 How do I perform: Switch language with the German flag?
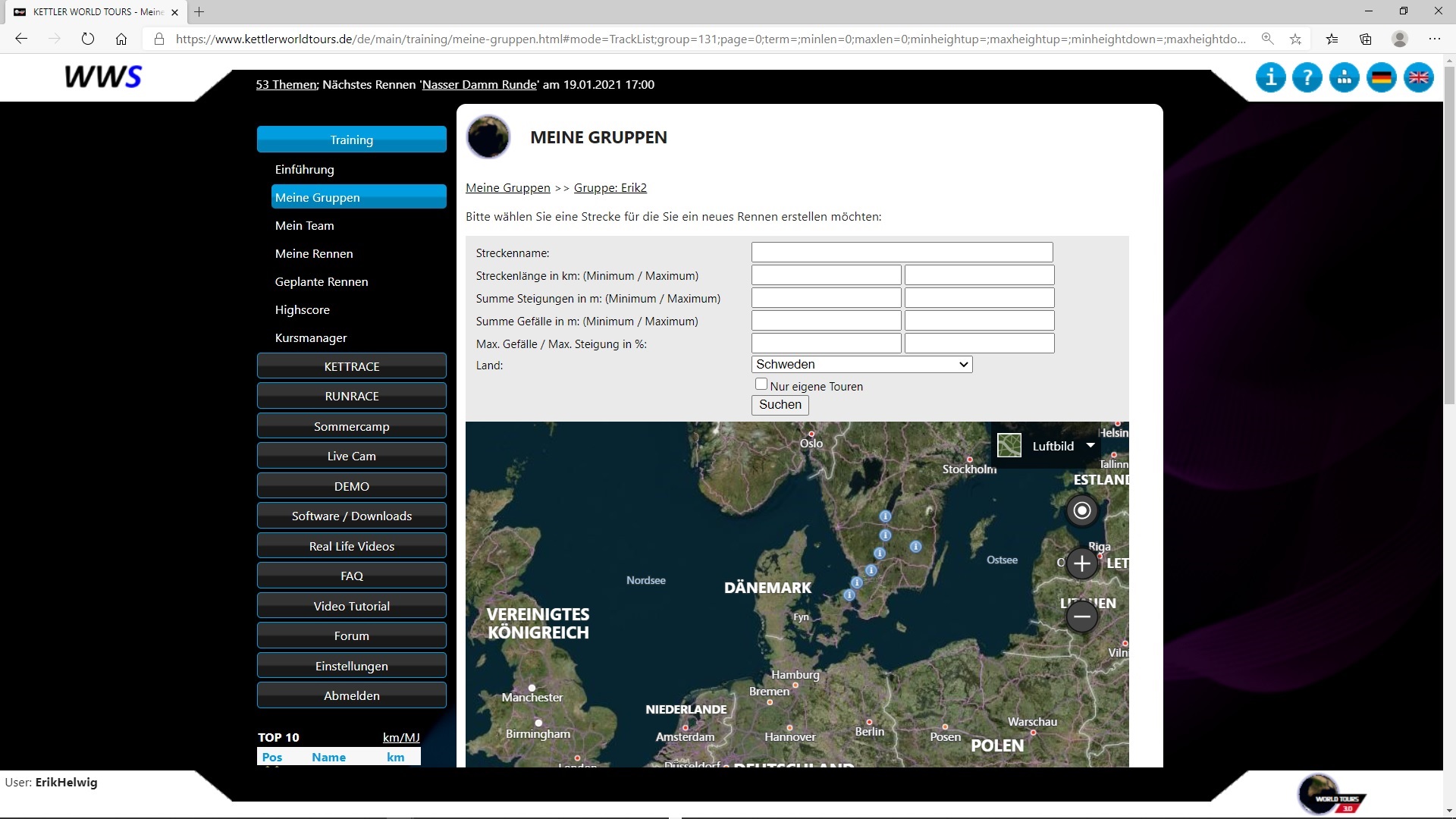[1382, 77]
